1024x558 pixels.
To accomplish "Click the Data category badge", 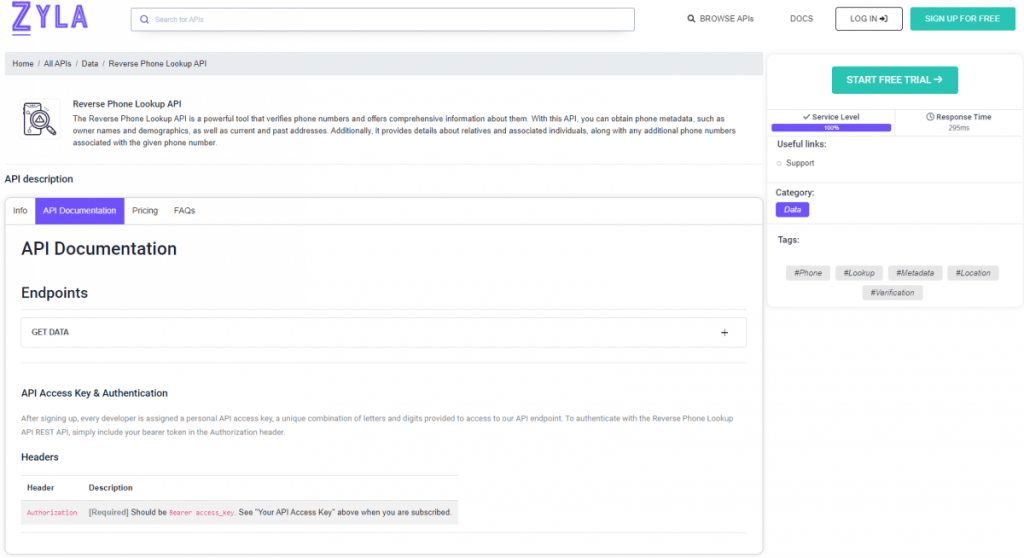I will (792, 210).
